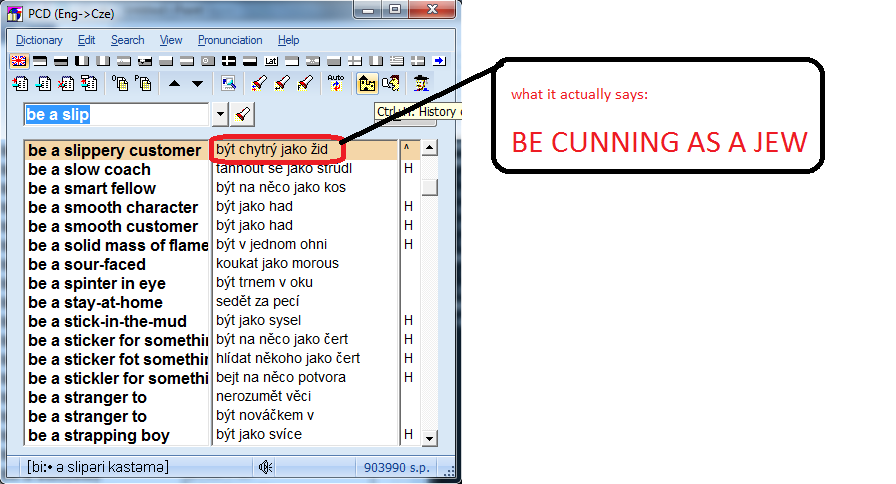Click the blue arrow icon ending the flag row
Viewport: 896px width, 484px height.
coord(438,61)
